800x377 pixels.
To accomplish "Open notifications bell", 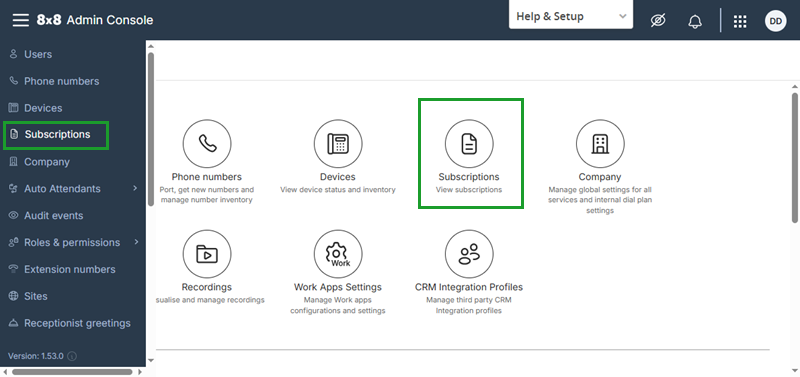I will [x=695, y=21].
